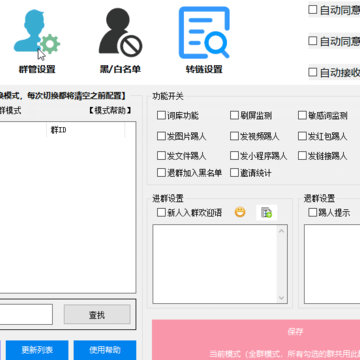Toggle 发视频踢人 checkbox
Screen dimensions: 360x360
tap(235, 136)
